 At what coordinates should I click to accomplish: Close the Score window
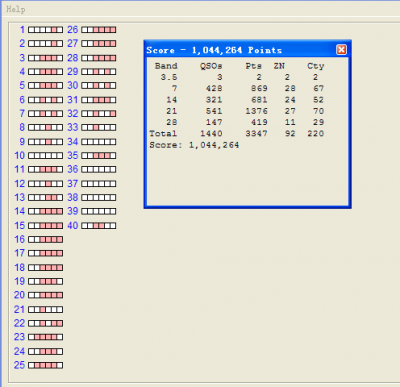coord(341,50)
